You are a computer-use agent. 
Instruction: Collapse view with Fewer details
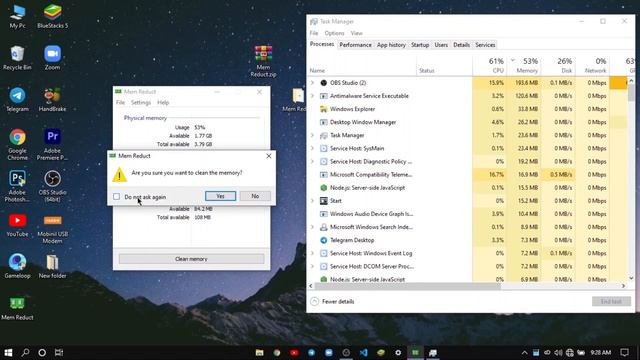click(x=332, y=302)
